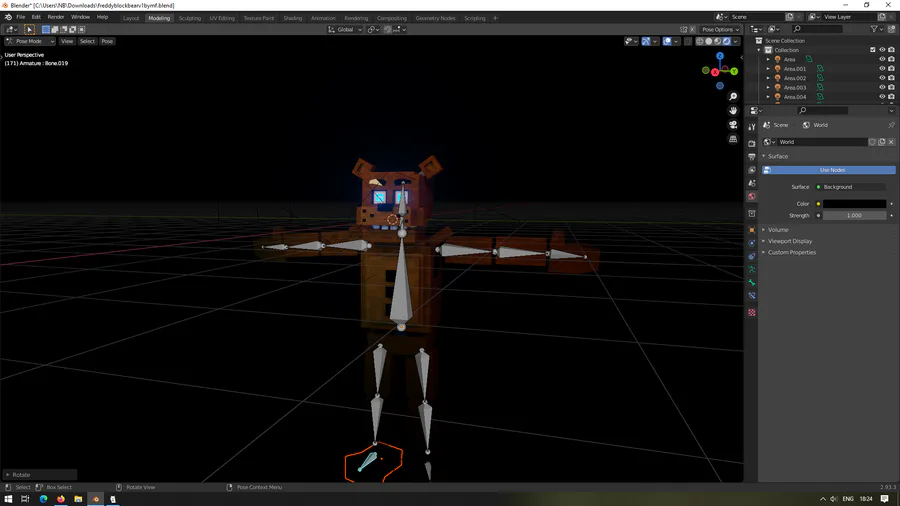Switch to Geometry Nodes workspace tab
Viewport: 900px width, 506px height.
435,18
